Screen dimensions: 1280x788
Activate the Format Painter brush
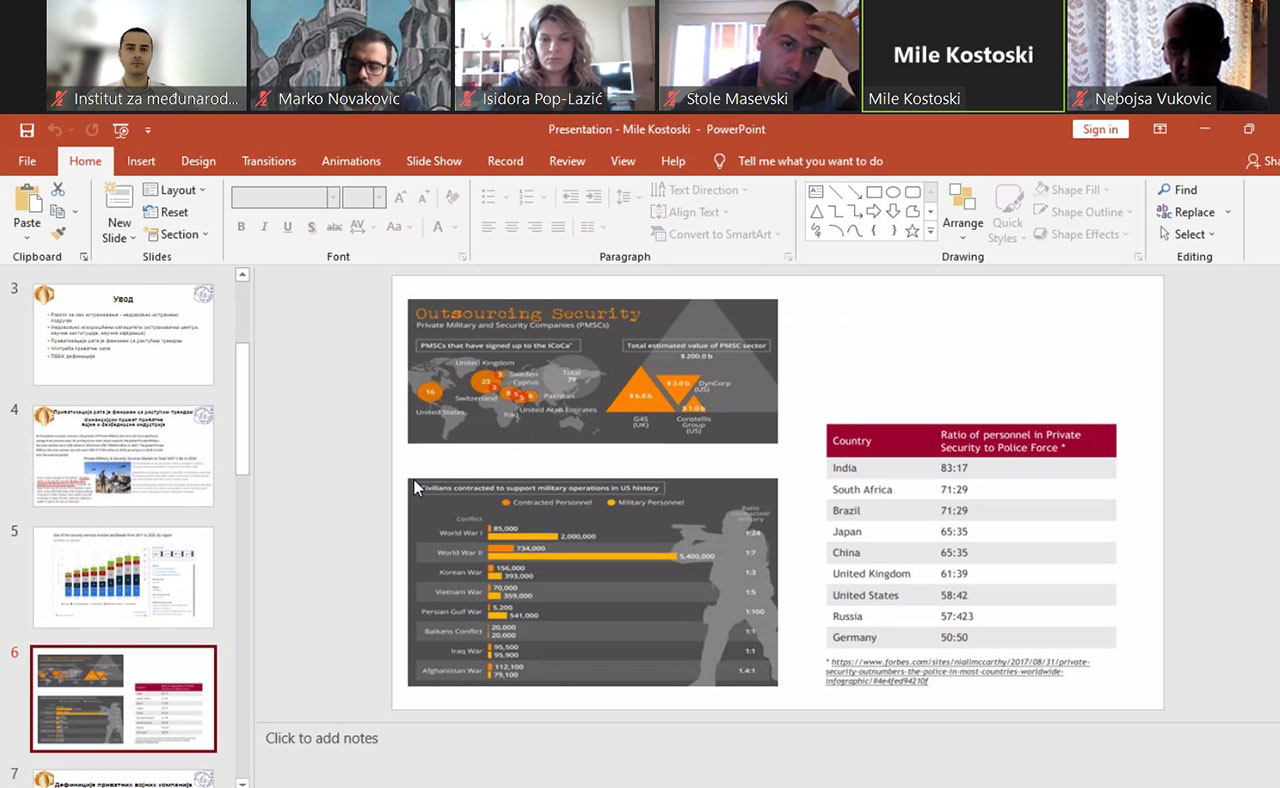pyautogui.click(x=58, y=234)
